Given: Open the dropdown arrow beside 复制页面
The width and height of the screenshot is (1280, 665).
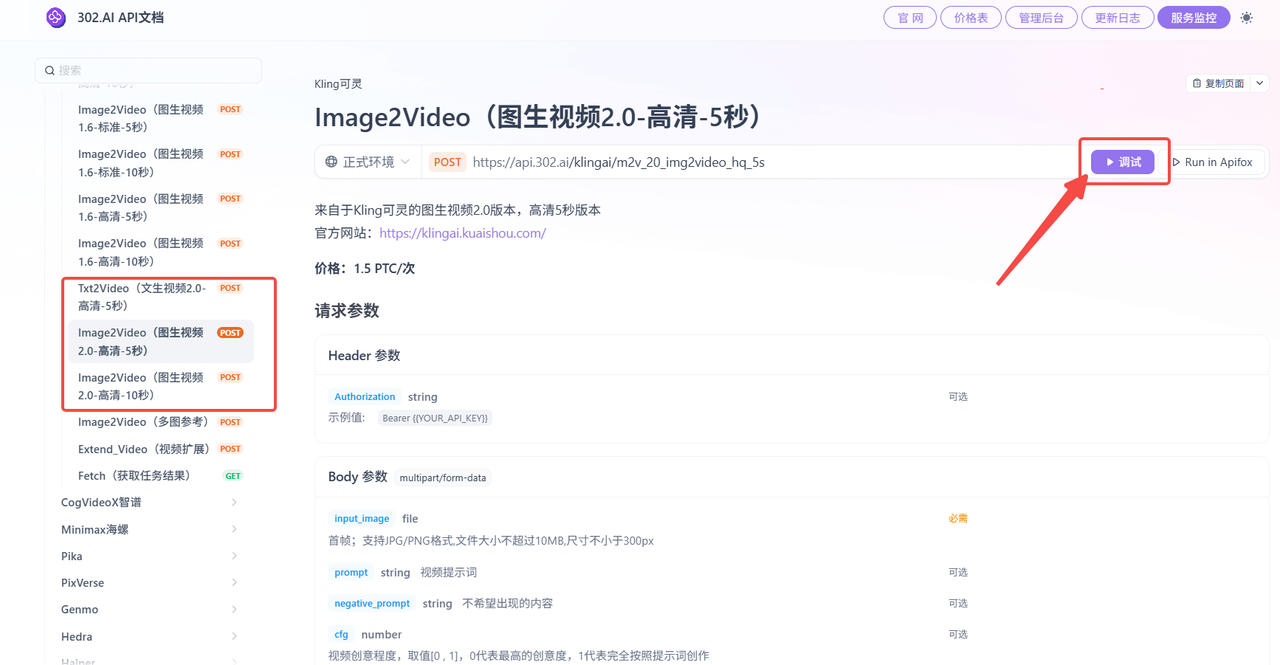Looking at the screenshot, I should 1259,84.
